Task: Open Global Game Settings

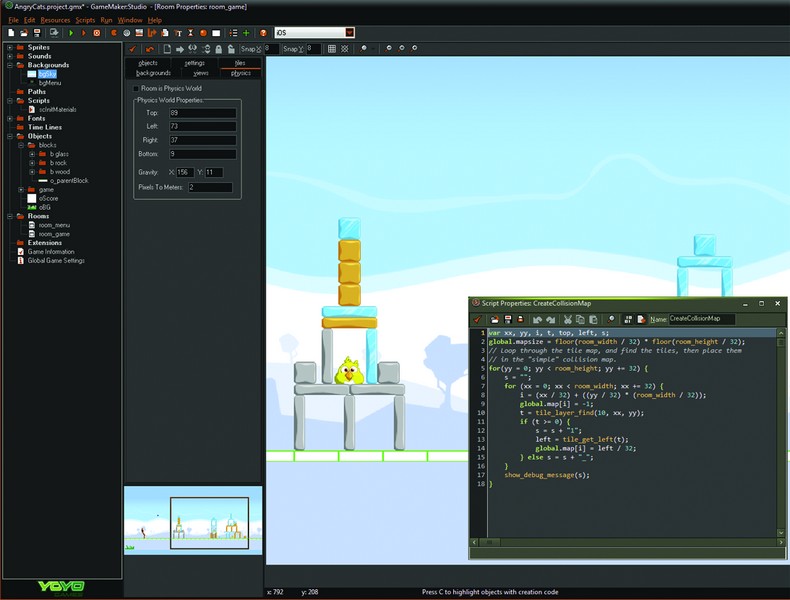Action: tap(56, 260)
